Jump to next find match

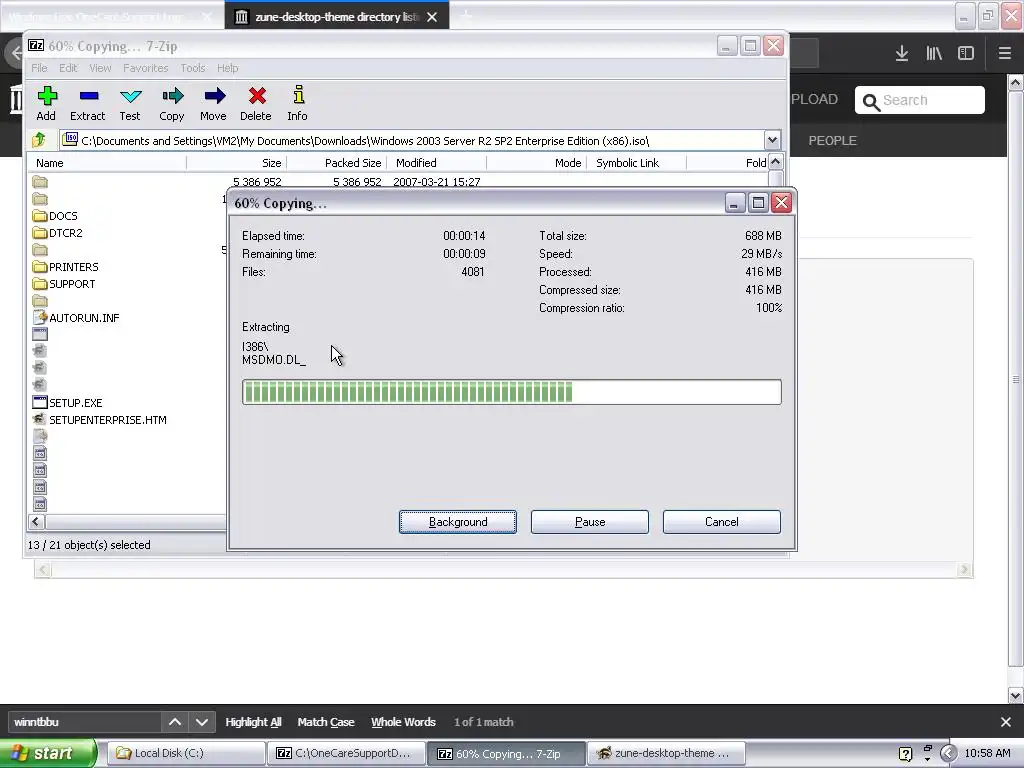pos(202,722)
